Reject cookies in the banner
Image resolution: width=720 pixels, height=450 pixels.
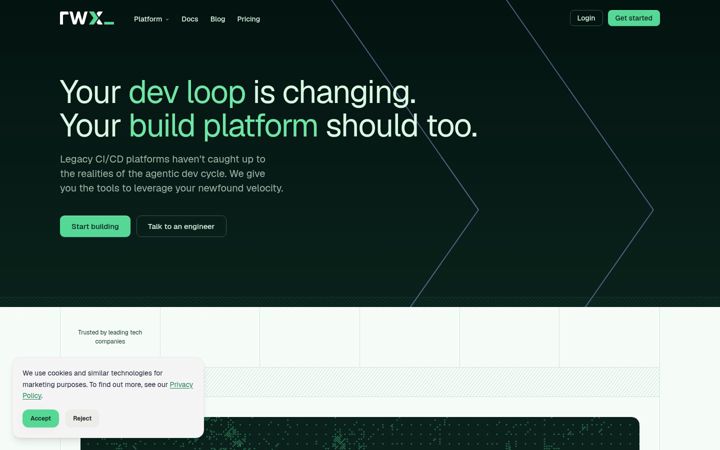tap(82, 418)
